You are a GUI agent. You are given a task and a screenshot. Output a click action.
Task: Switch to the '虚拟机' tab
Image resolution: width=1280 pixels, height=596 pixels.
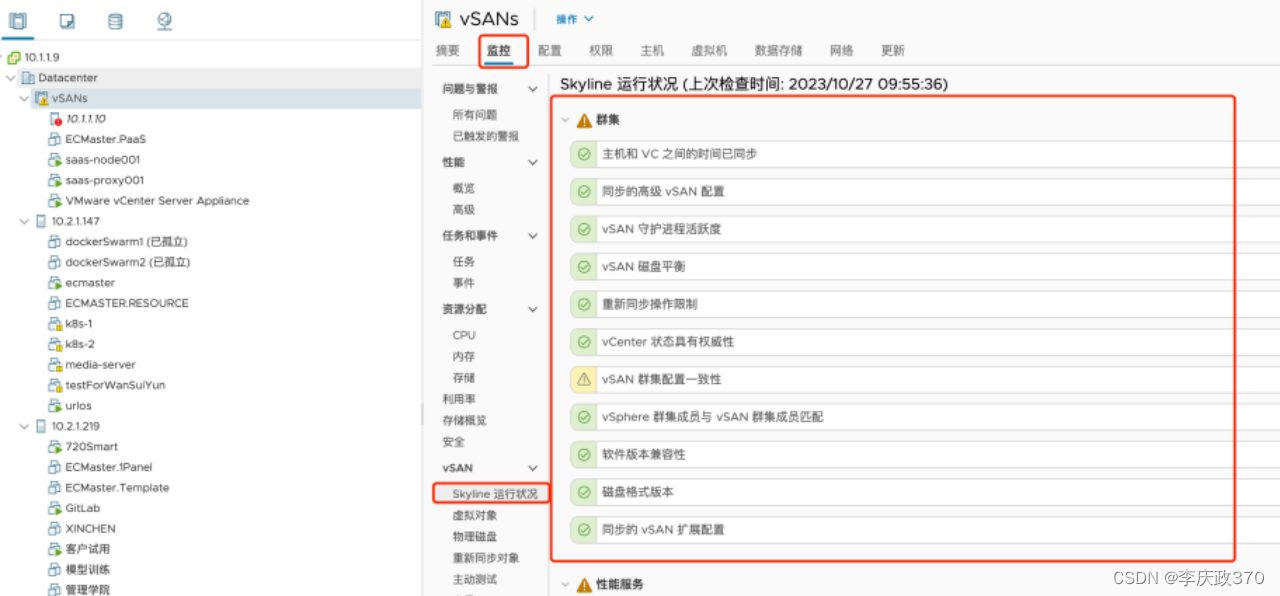709,51
